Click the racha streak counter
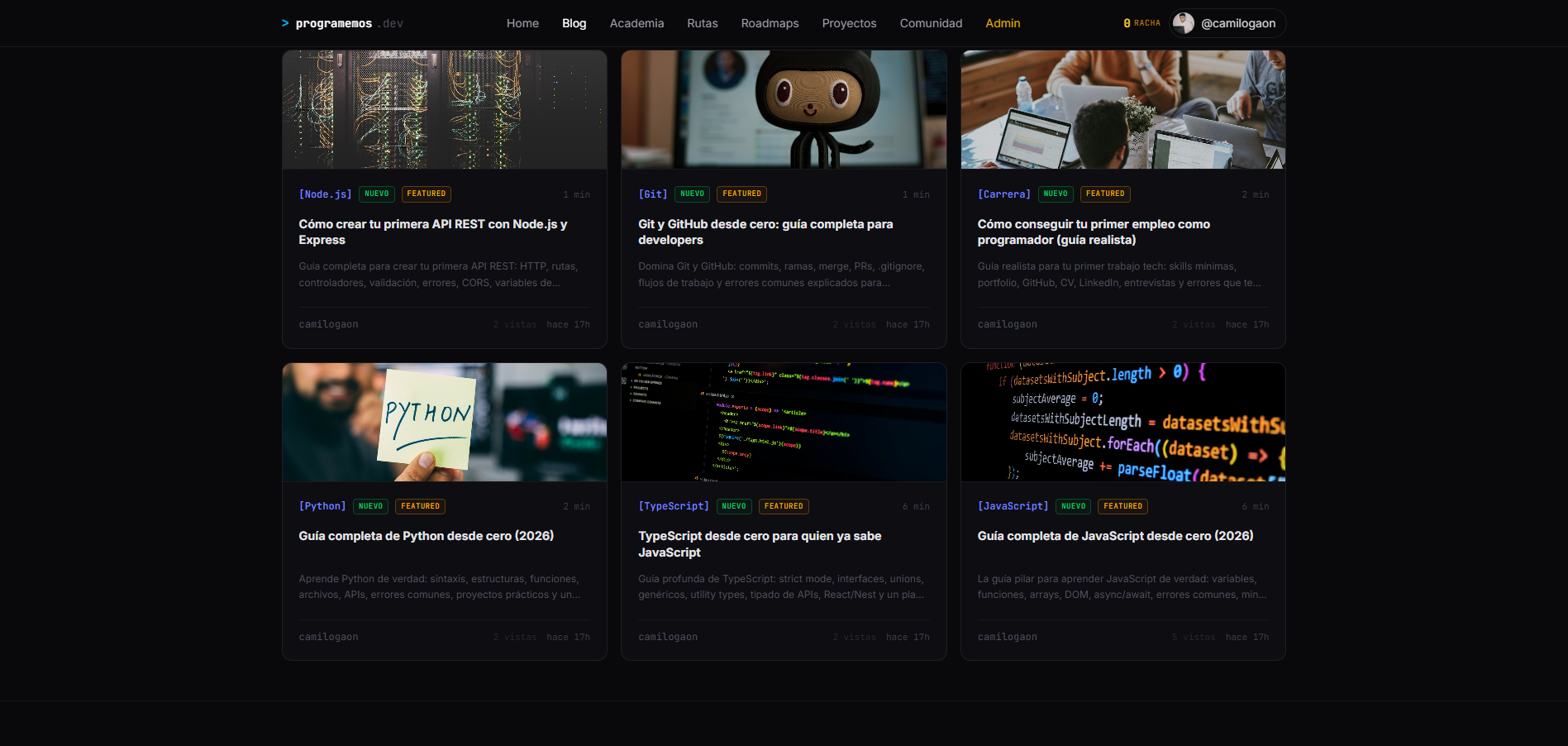The width and height of the screenshot is (1568, 746). pos(1141,23)
